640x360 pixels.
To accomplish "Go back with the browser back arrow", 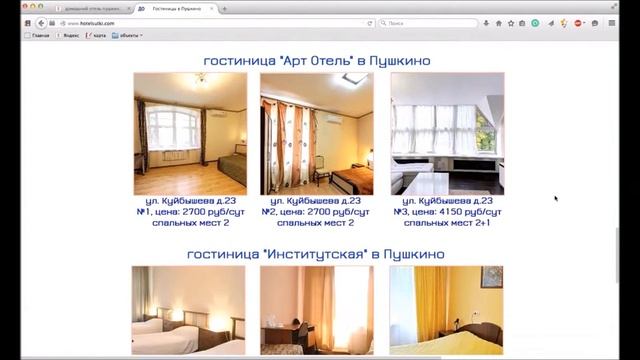I will (41, 23).
